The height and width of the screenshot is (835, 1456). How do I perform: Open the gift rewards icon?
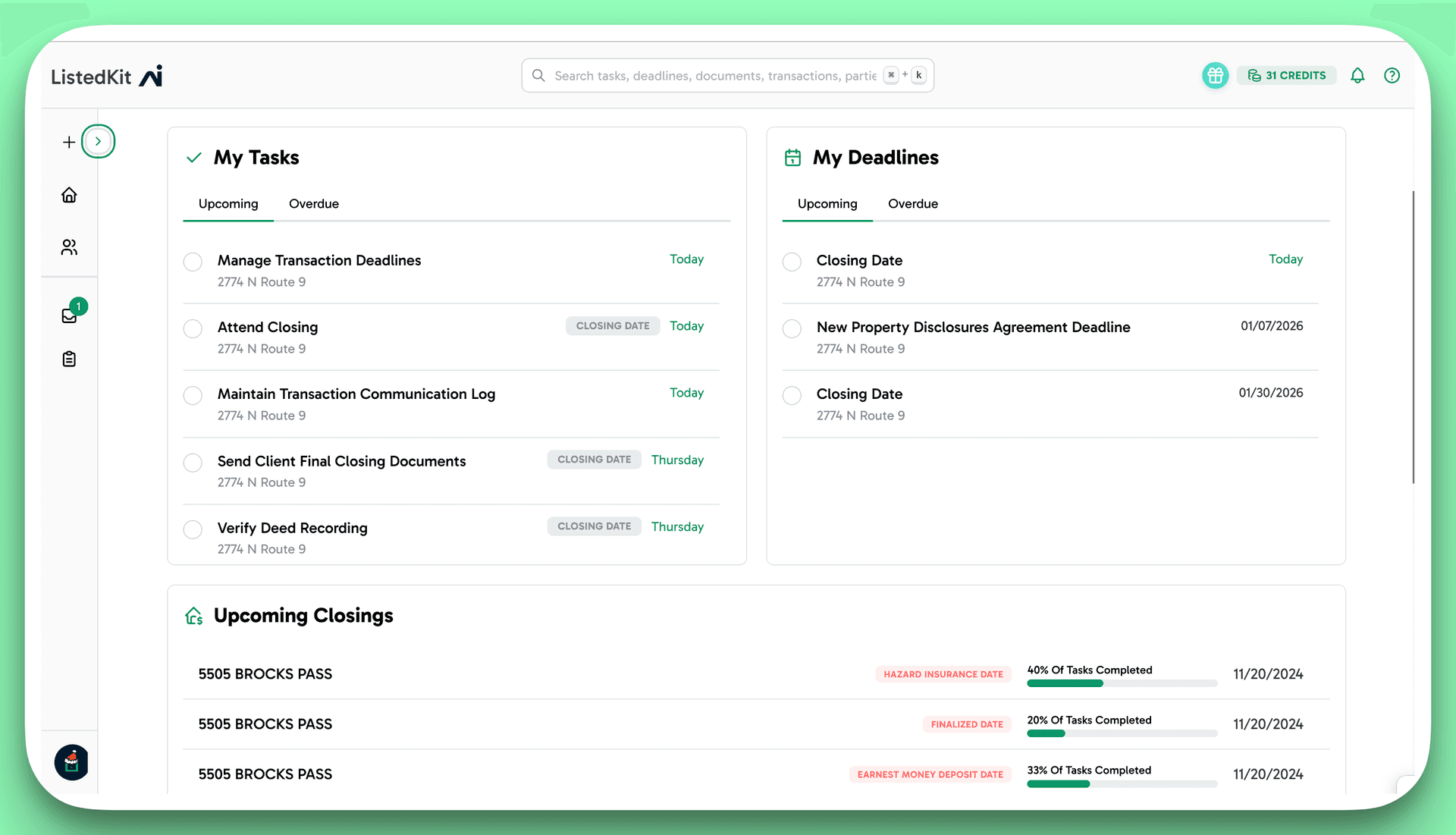pos(1215,75)
